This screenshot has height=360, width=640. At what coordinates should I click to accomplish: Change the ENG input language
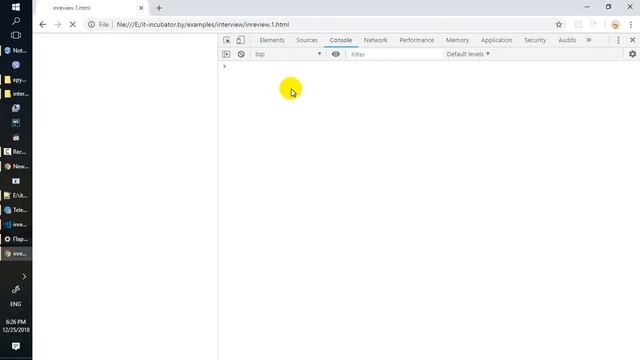pos(16,304)
